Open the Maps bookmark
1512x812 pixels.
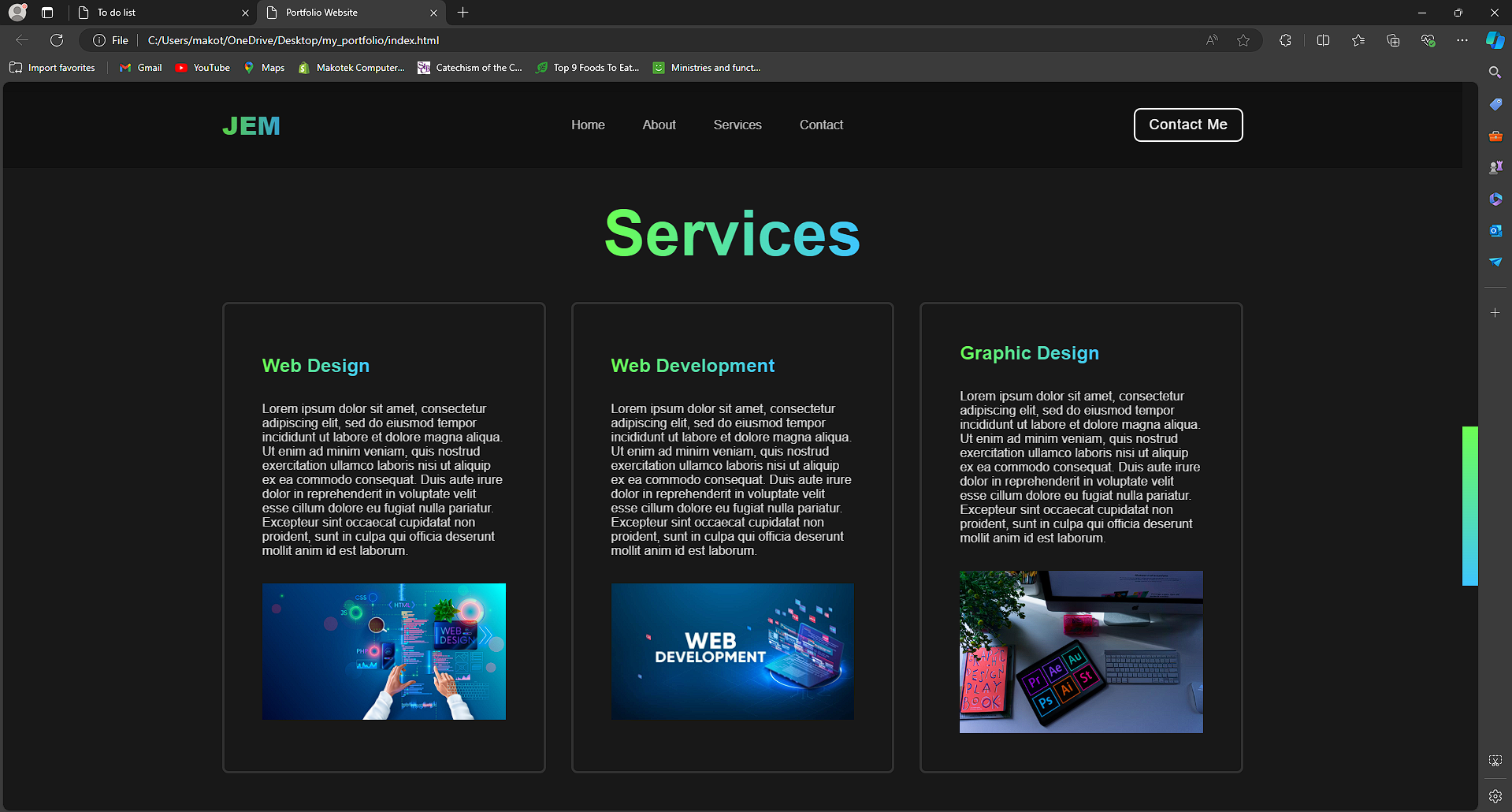pyautogui.click(x=264, y=68)
